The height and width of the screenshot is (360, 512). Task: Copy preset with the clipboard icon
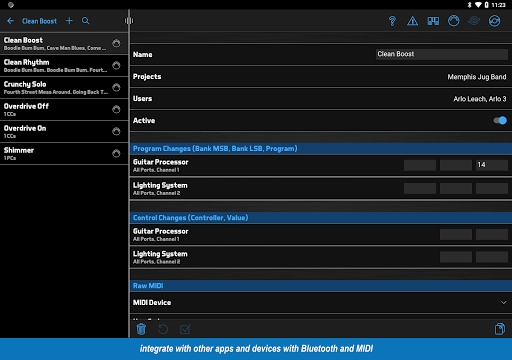pos(500,329)
